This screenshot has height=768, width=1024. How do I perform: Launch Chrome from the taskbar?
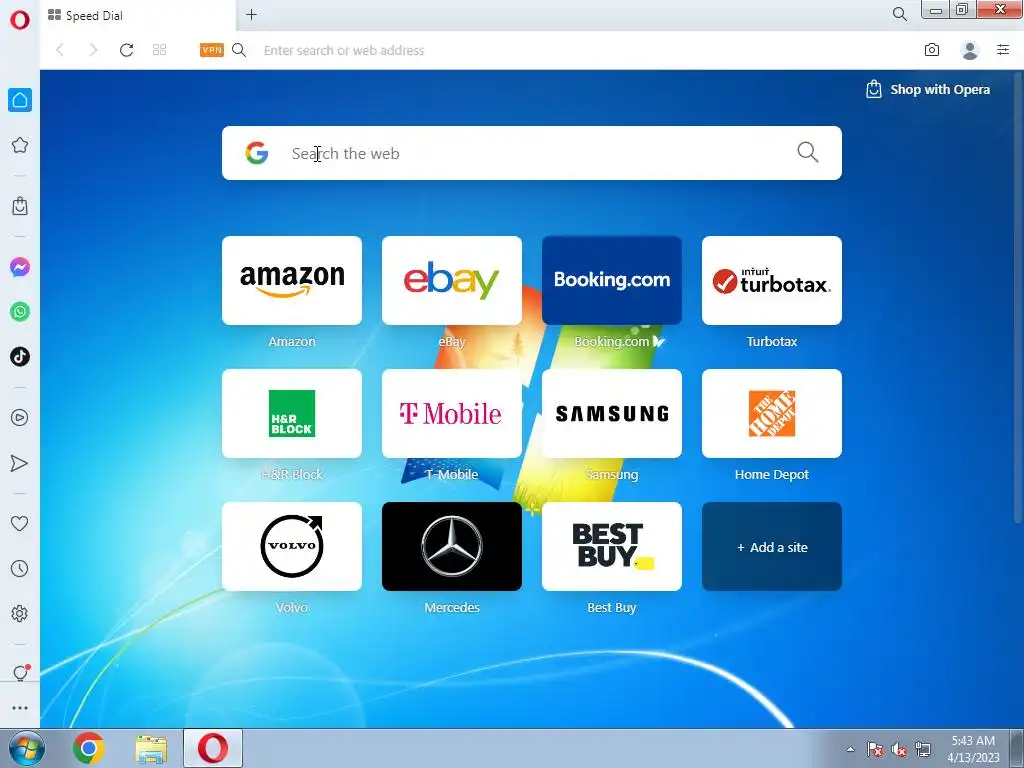[89, 748]
